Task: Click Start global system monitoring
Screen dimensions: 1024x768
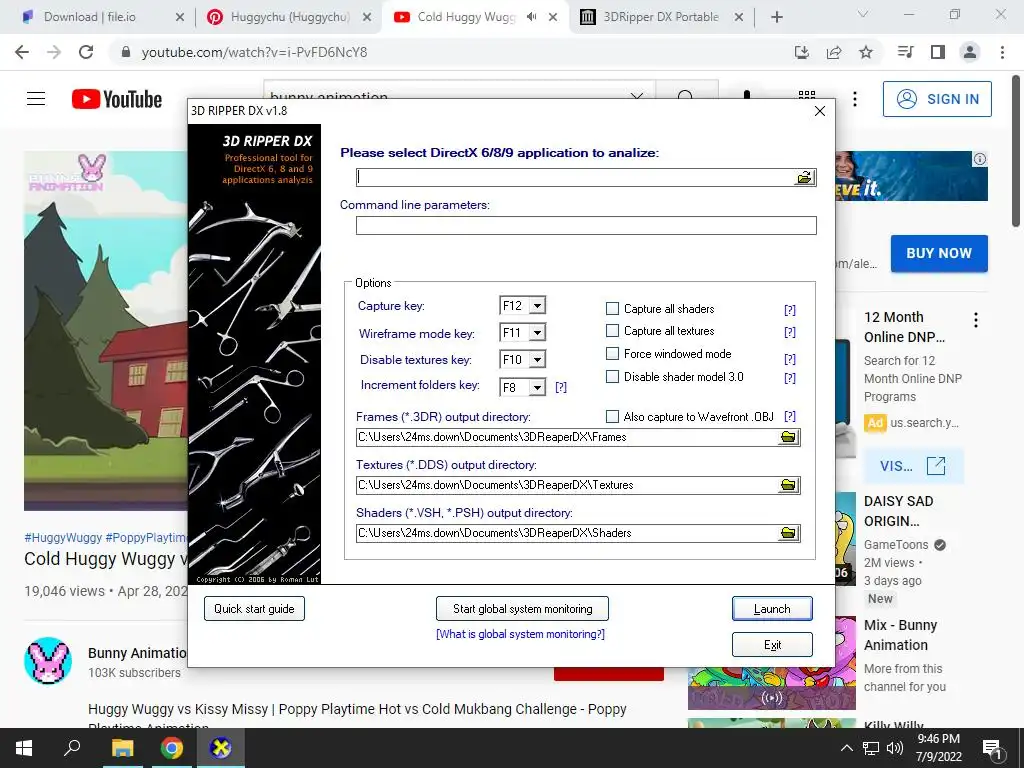Action: (x=522, y=609)
